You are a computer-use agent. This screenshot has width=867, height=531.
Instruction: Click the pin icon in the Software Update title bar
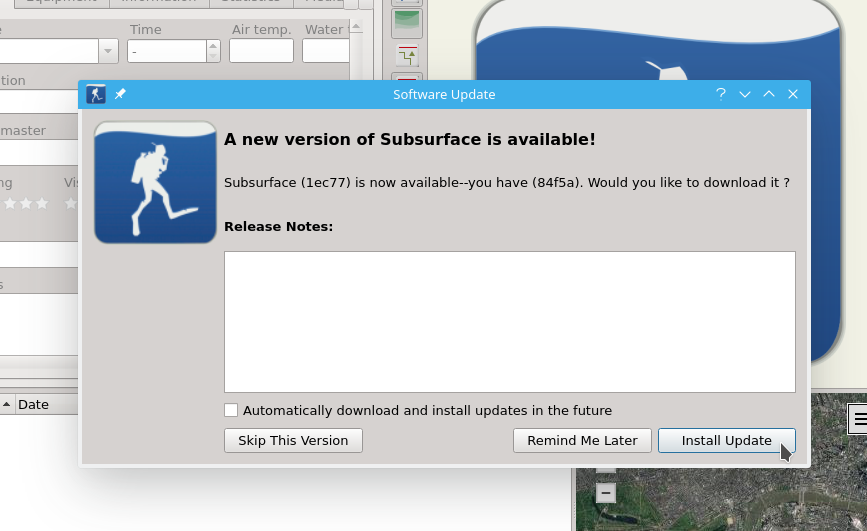(x=120, y=94)
